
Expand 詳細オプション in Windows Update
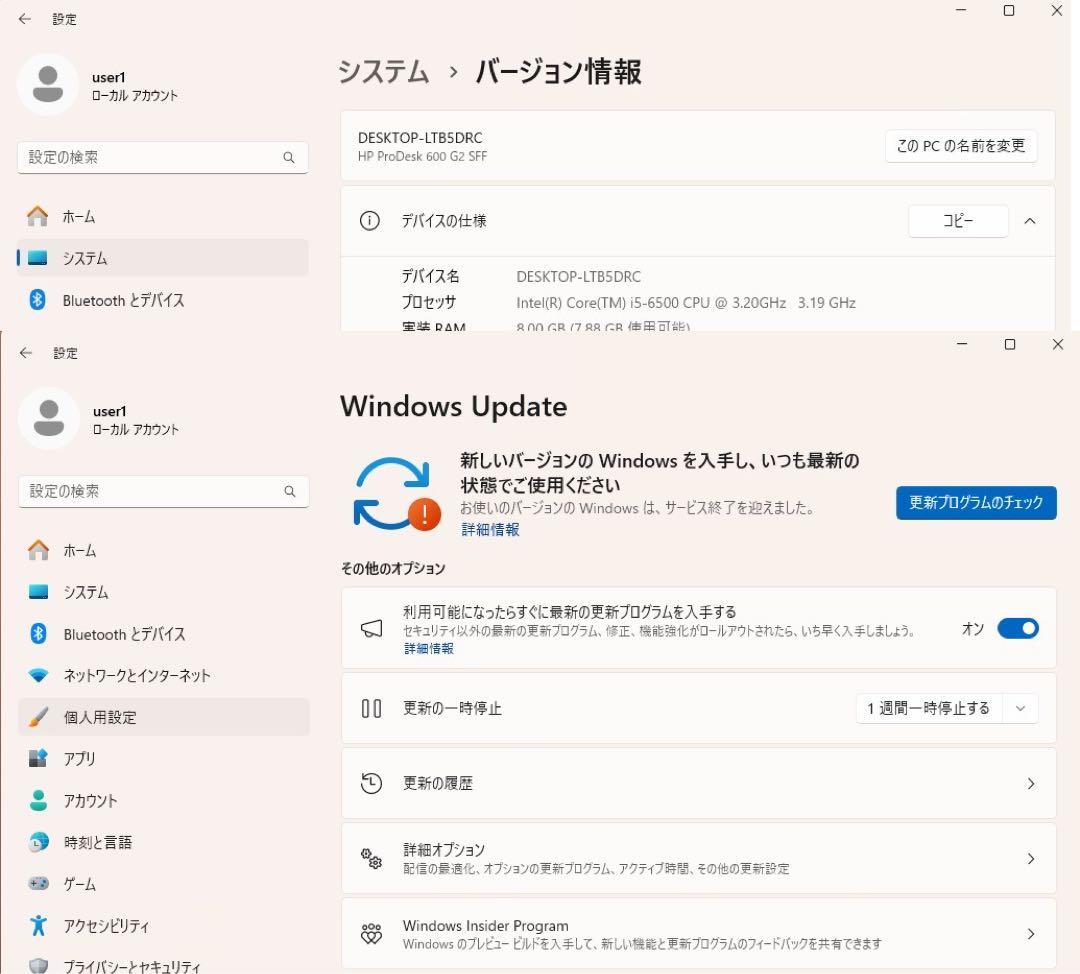point(1030,858)
